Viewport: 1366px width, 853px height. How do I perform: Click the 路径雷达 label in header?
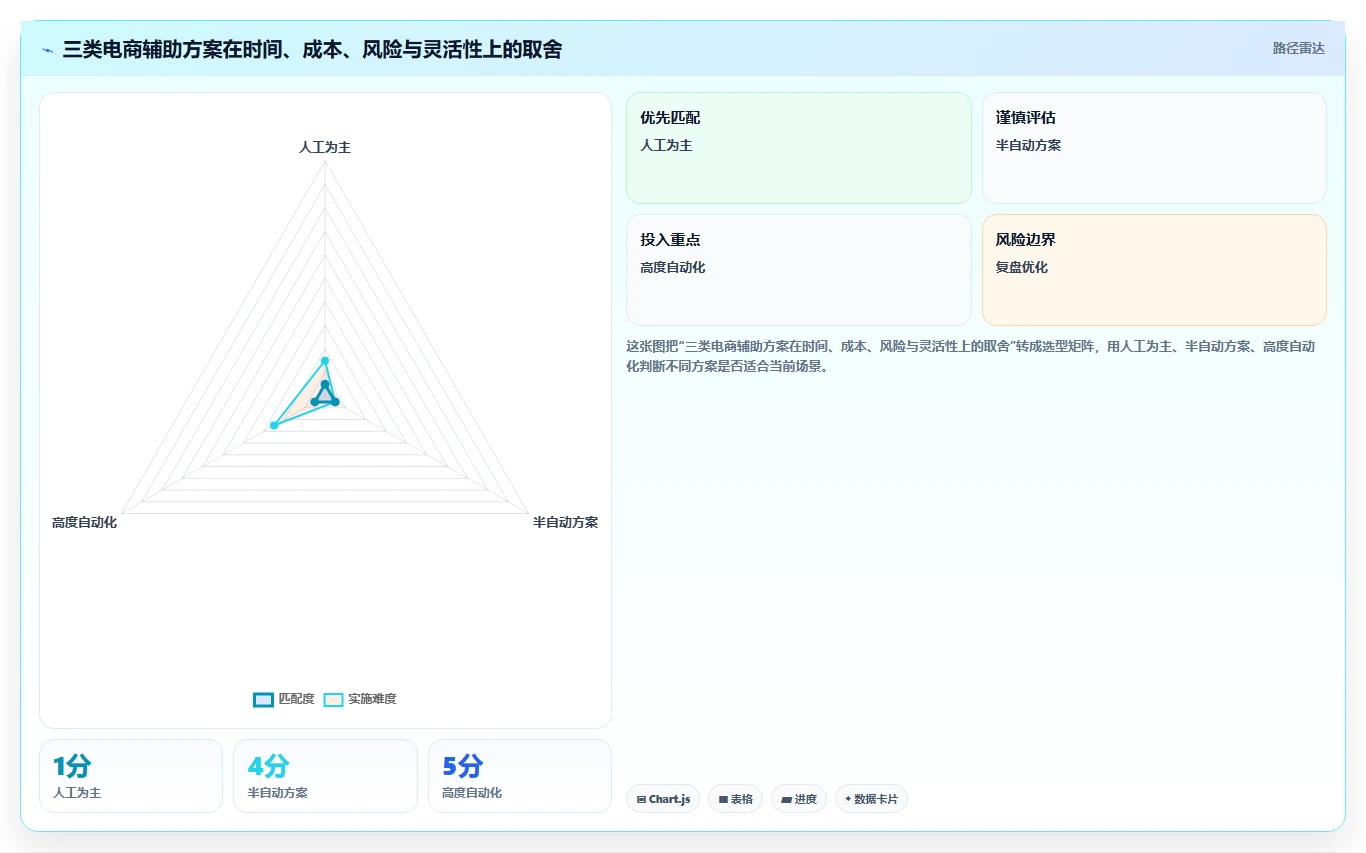click(x=1298, y=48)
